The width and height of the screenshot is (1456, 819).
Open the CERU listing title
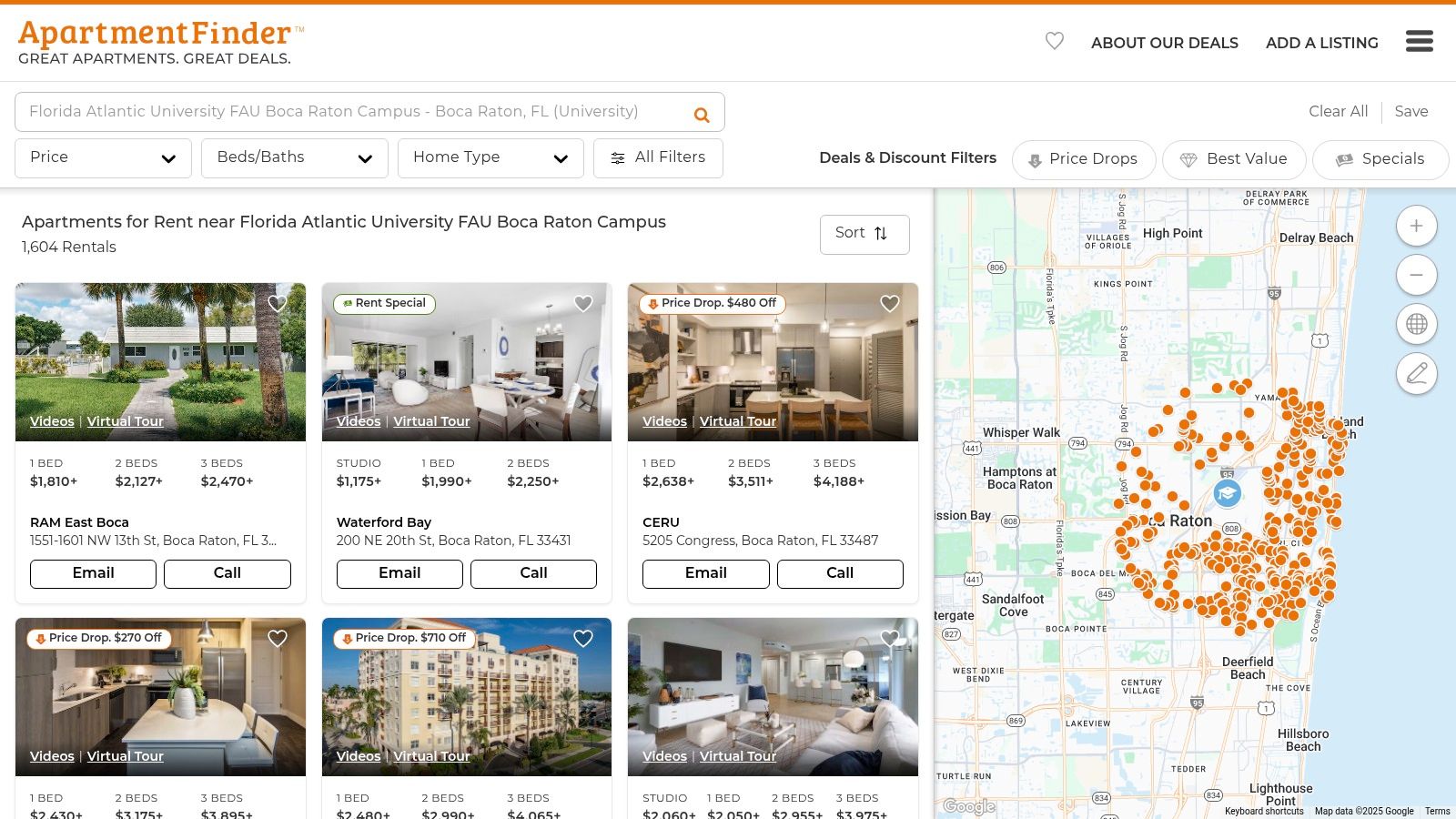click(x=661, y=522)
